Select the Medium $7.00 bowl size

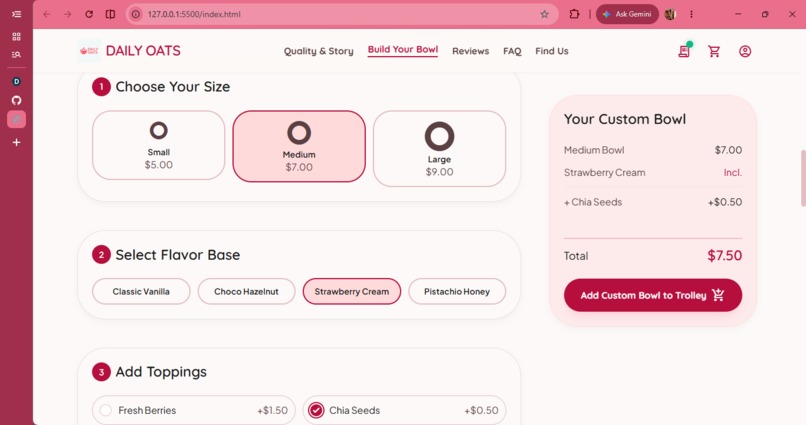point(299,146)
